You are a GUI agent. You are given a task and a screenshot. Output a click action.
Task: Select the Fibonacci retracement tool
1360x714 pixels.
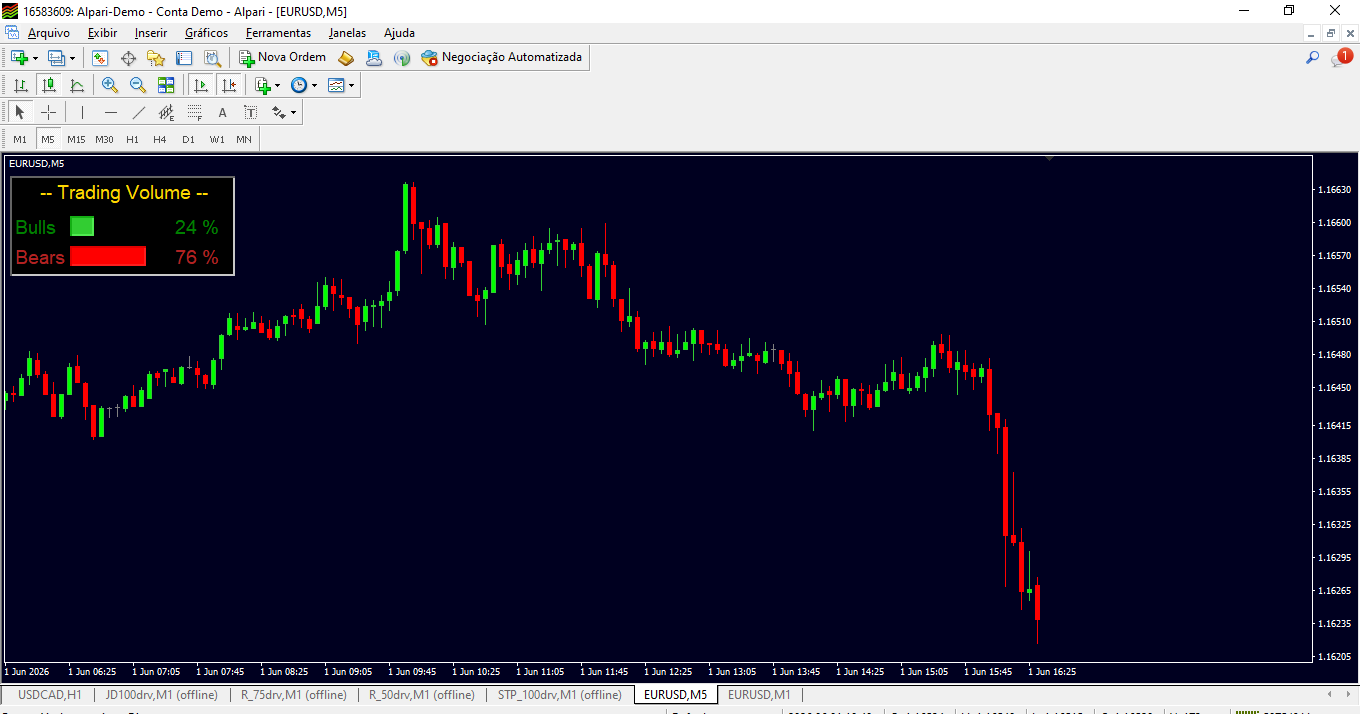[x=195, y=112]
